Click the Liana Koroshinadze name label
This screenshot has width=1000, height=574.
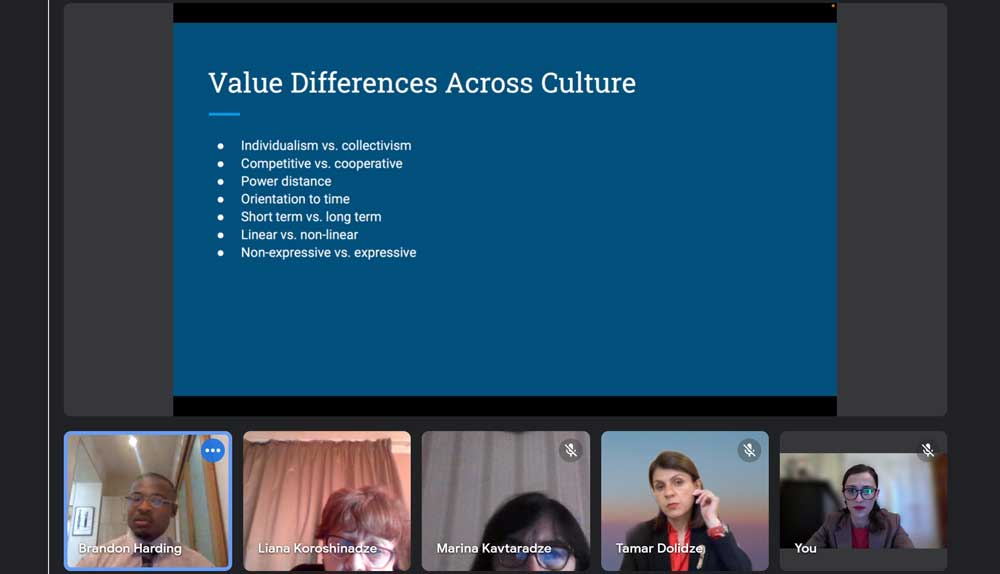[317, 548]
